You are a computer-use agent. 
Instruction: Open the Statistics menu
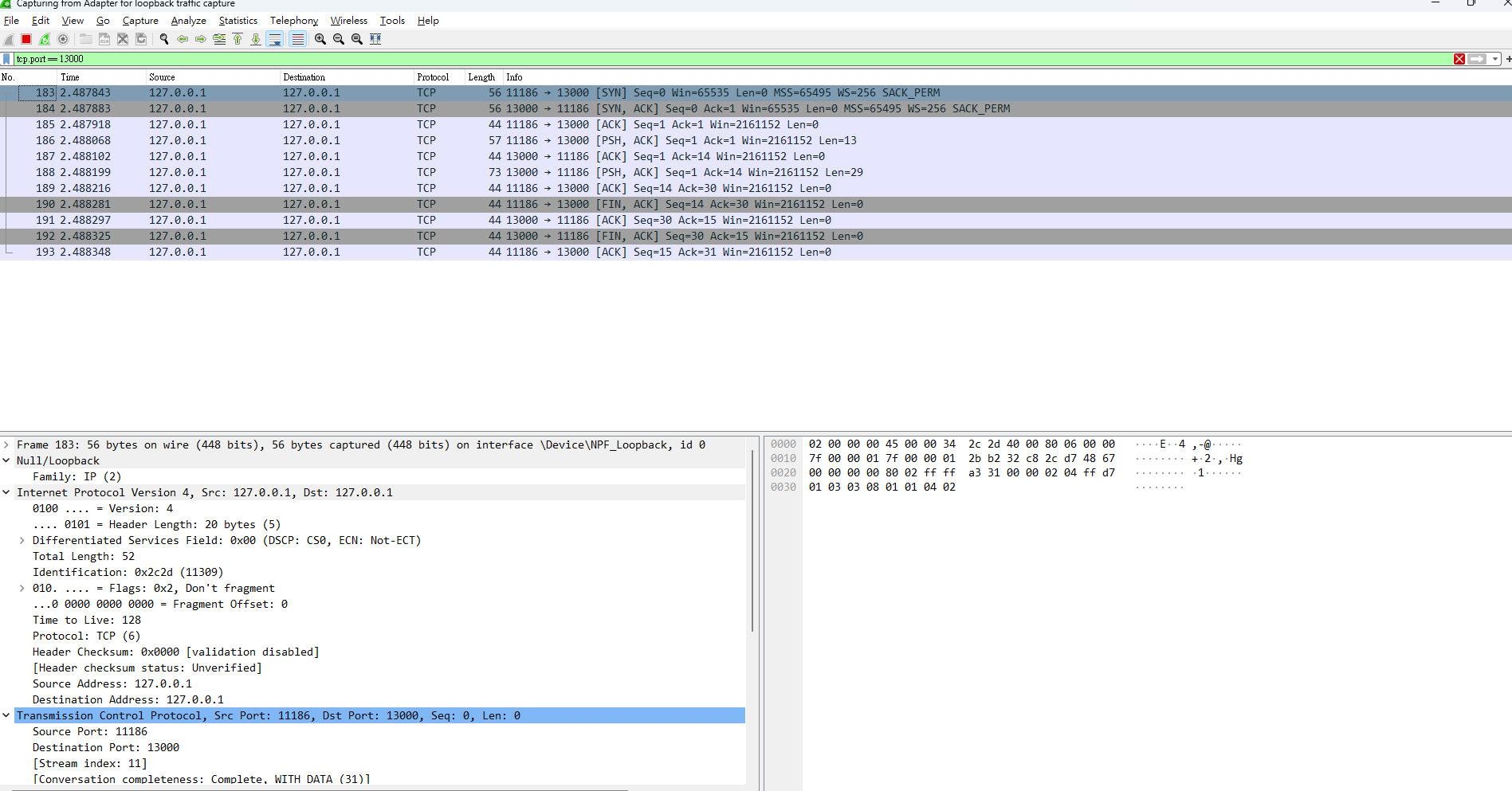coord(238,21)
